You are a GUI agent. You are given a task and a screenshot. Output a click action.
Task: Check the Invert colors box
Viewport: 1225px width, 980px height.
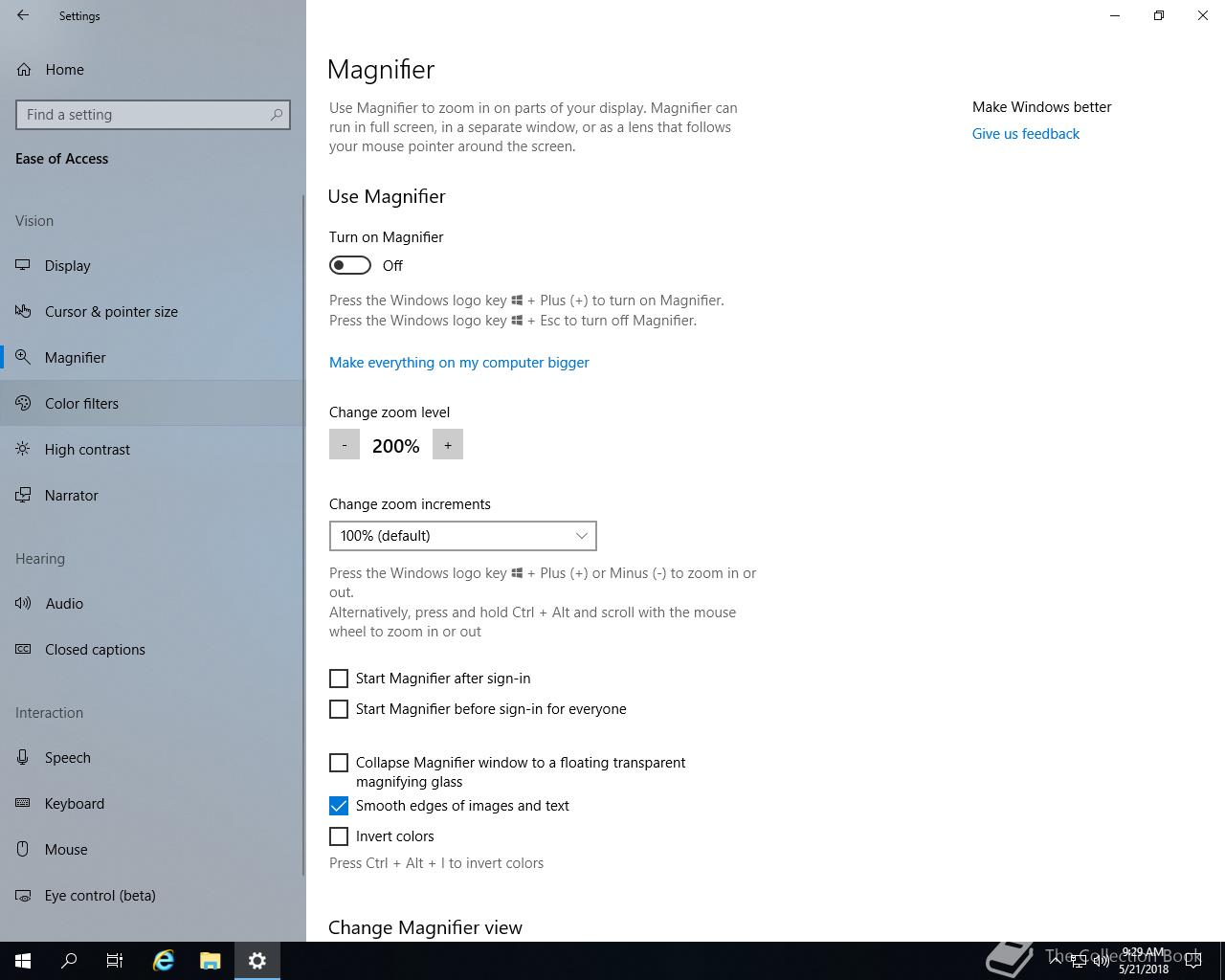pos(339,836)
